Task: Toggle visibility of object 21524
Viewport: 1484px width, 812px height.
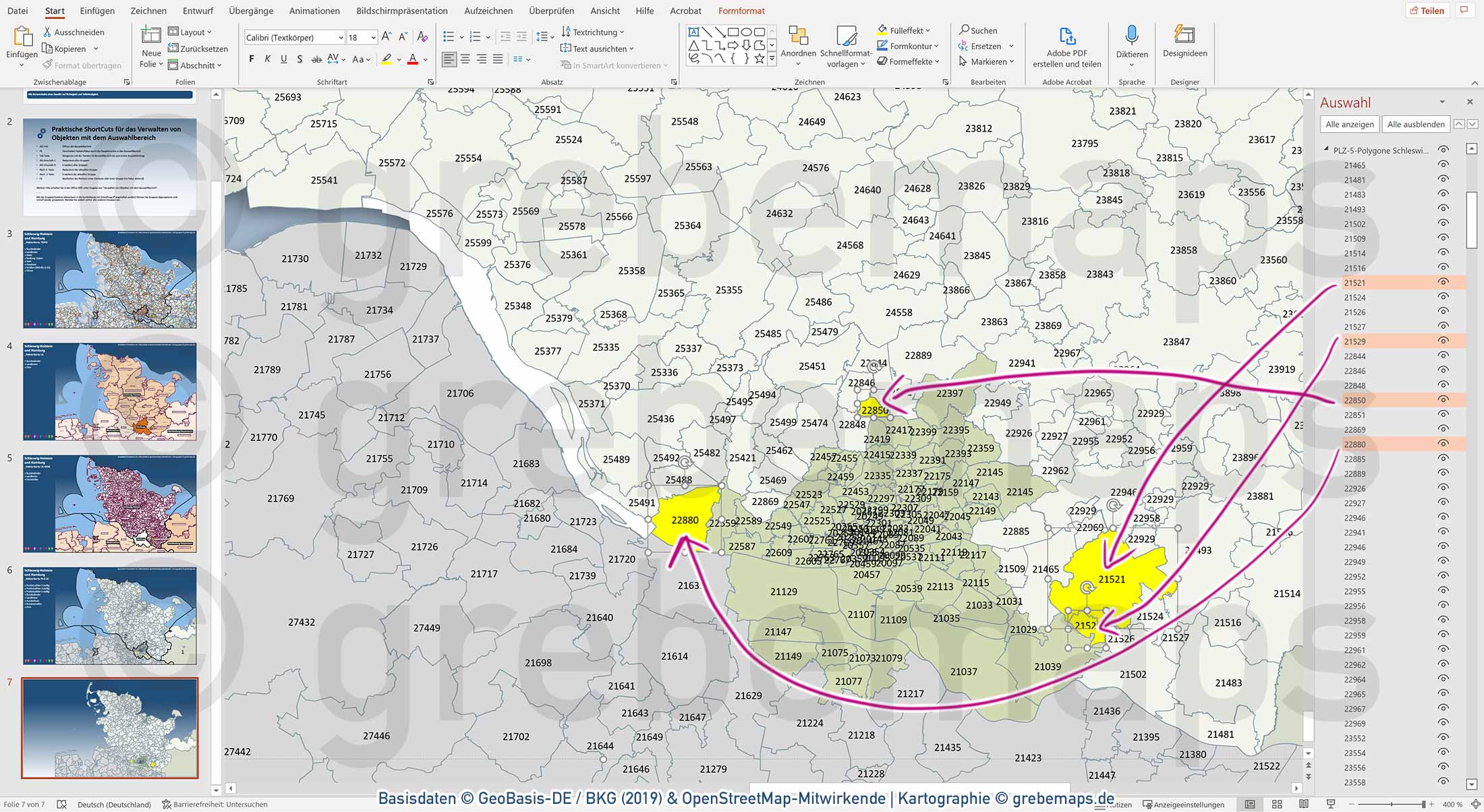Action: click(x=1443, y=297)
